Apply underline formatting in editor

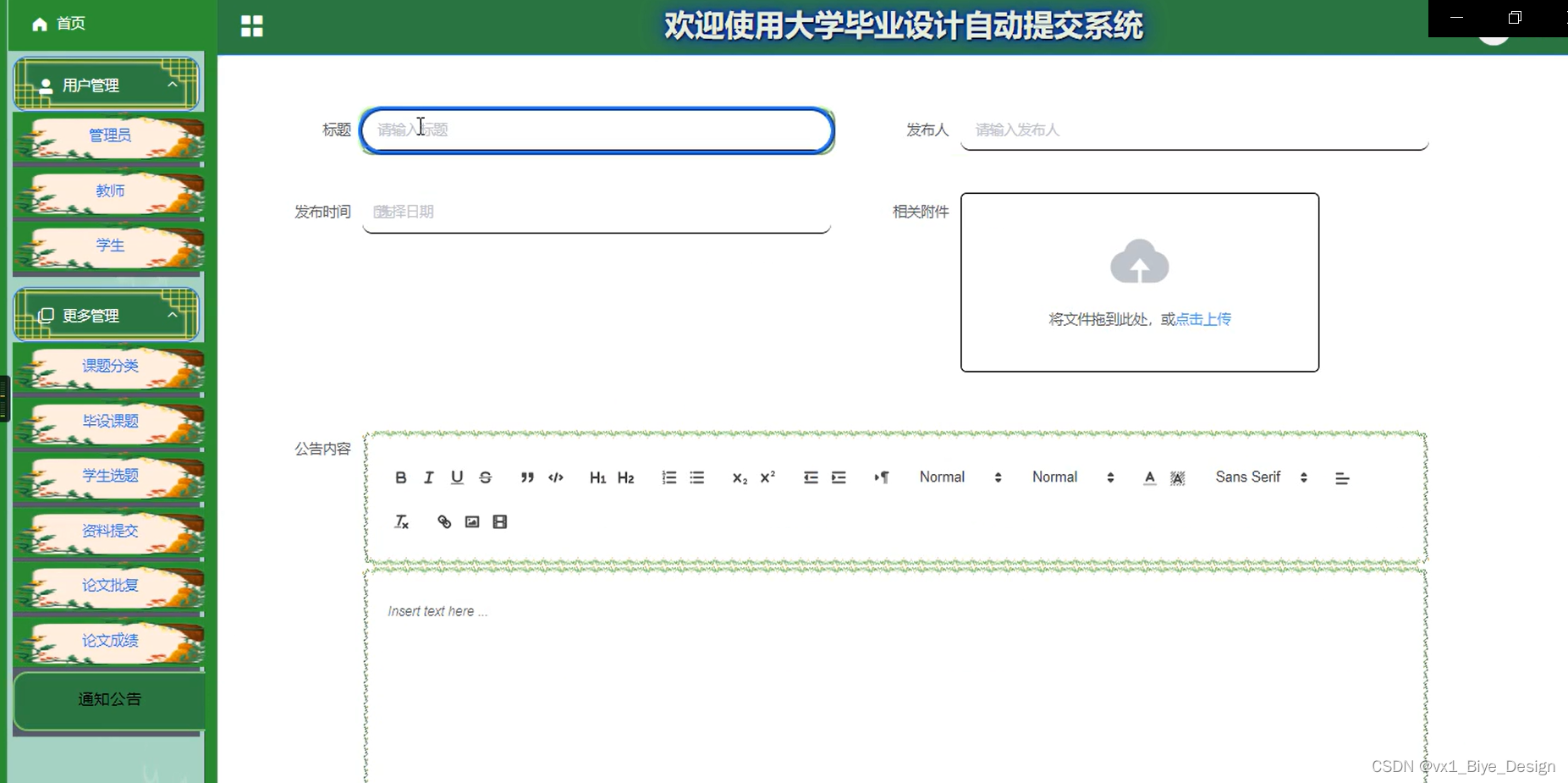pos(457,477)
